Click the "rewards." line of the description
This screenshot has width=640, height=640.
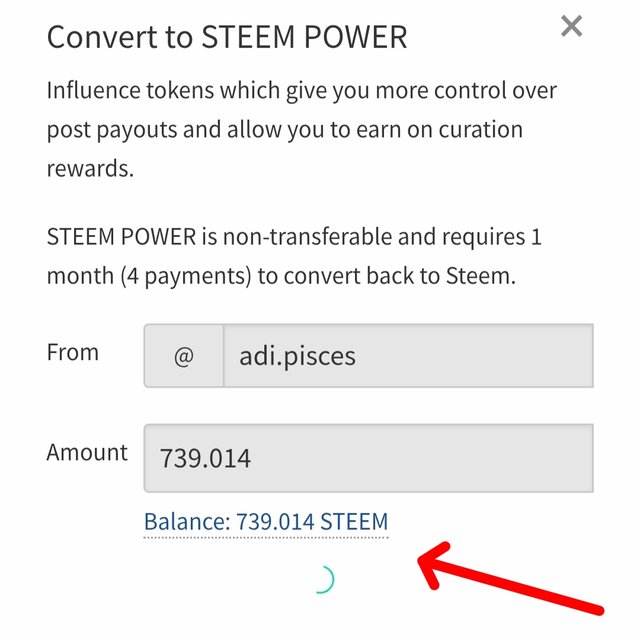click(x=90, y=168)
